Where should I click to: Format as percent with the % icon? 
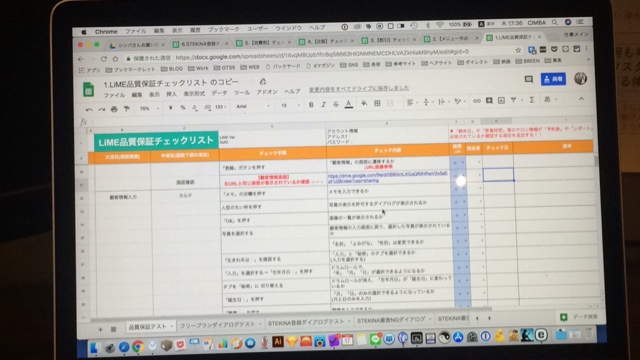[x=182, y=108]
